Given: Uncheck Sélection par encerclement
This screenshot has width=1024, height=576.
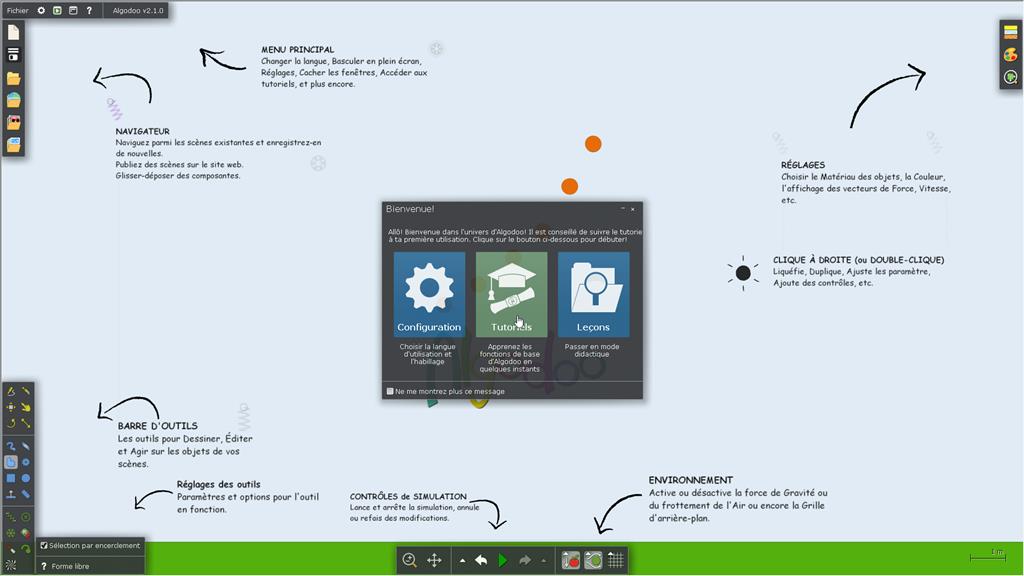Looking at the screenshot, I should (44, 545).
